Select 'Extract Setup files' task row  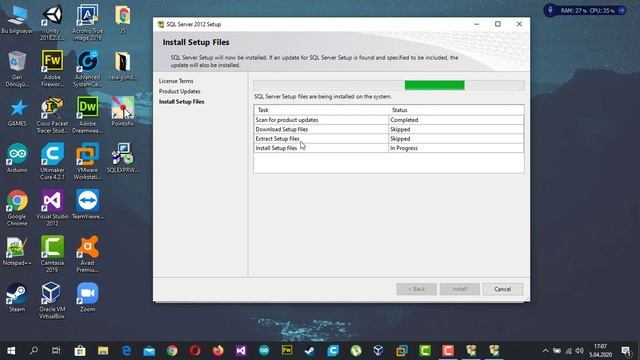point(389,139)
